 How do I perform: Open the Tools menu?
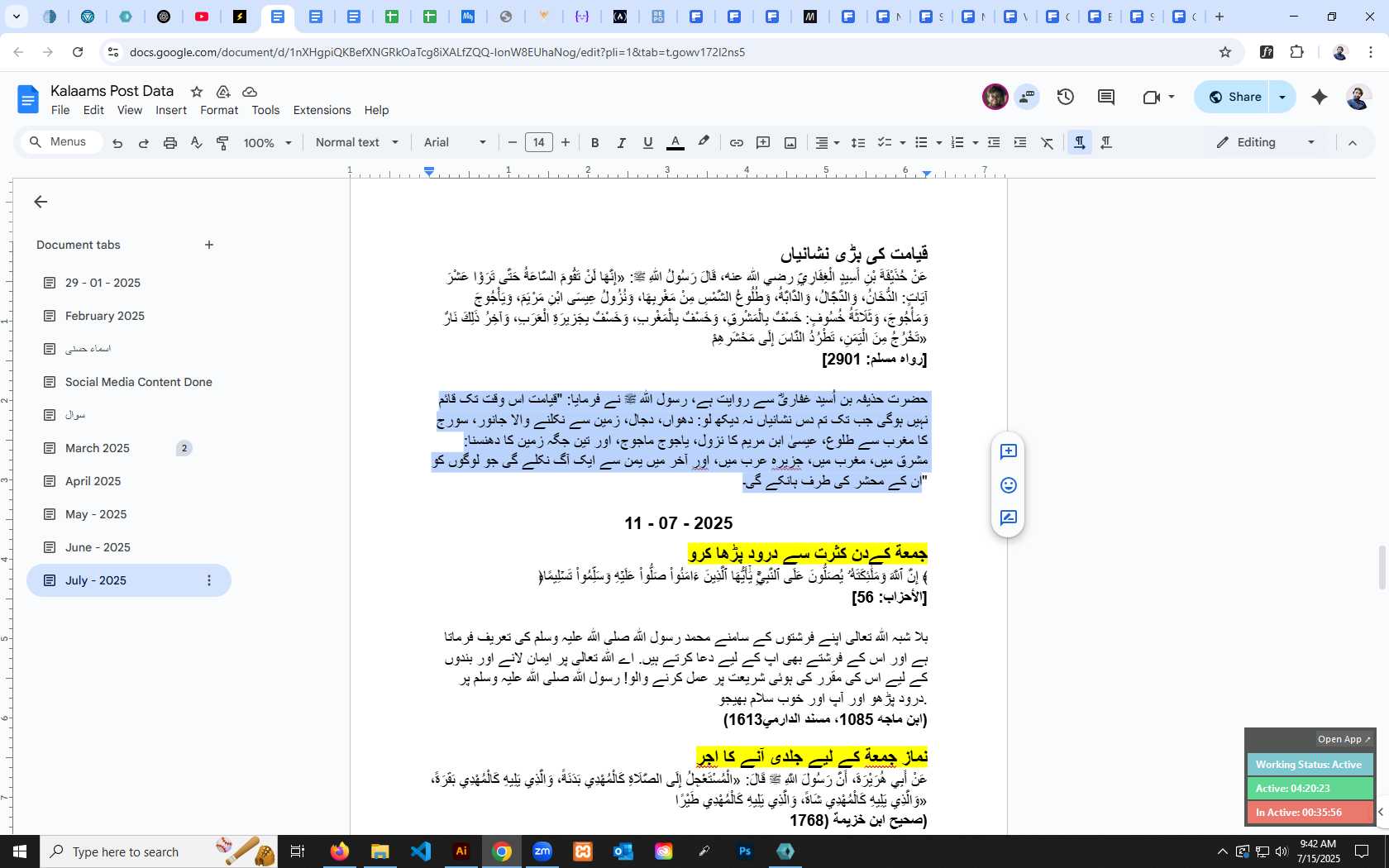(265, 110)
